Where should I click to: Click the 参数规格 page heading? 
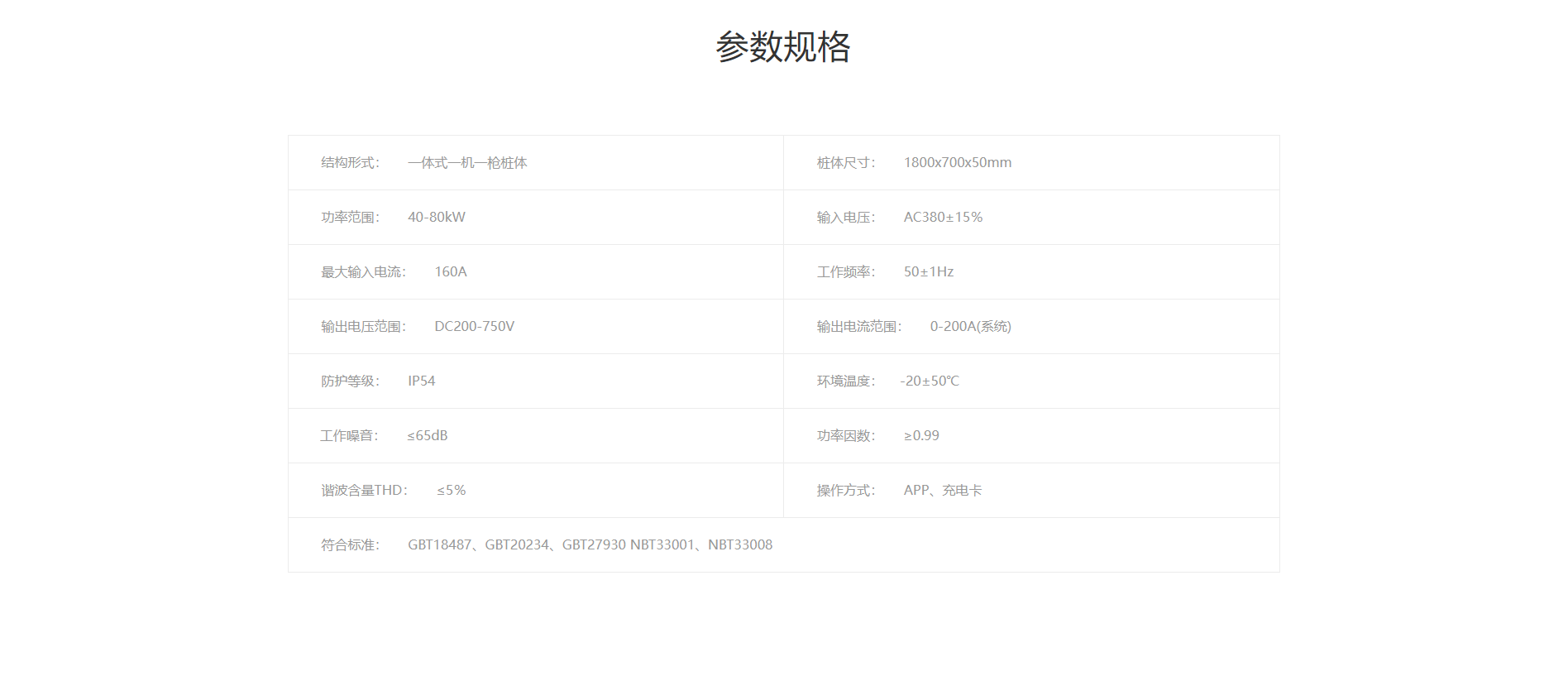click(782, 47)
